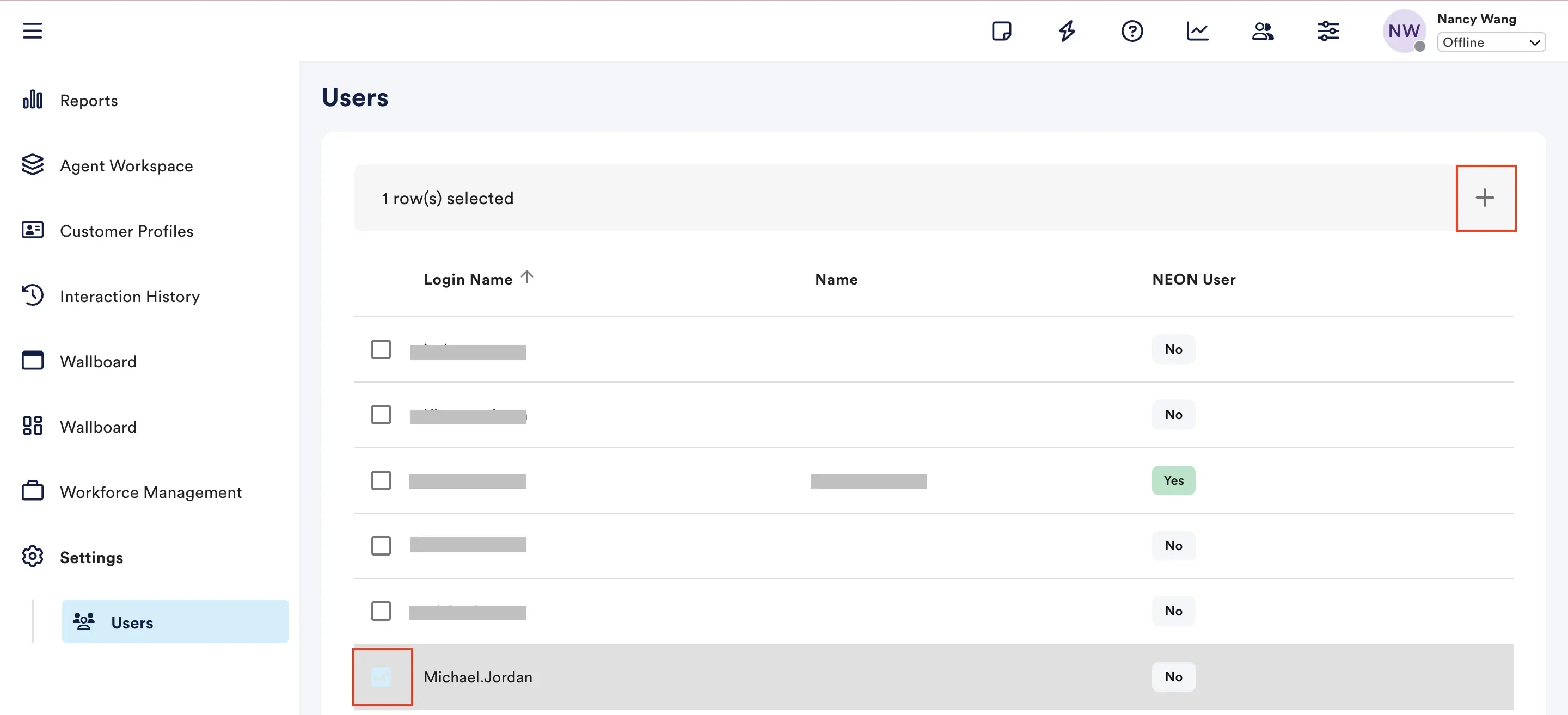Open Interaction History page
The height and width of the screenshot is (715, 1568).
click(130, 297)
